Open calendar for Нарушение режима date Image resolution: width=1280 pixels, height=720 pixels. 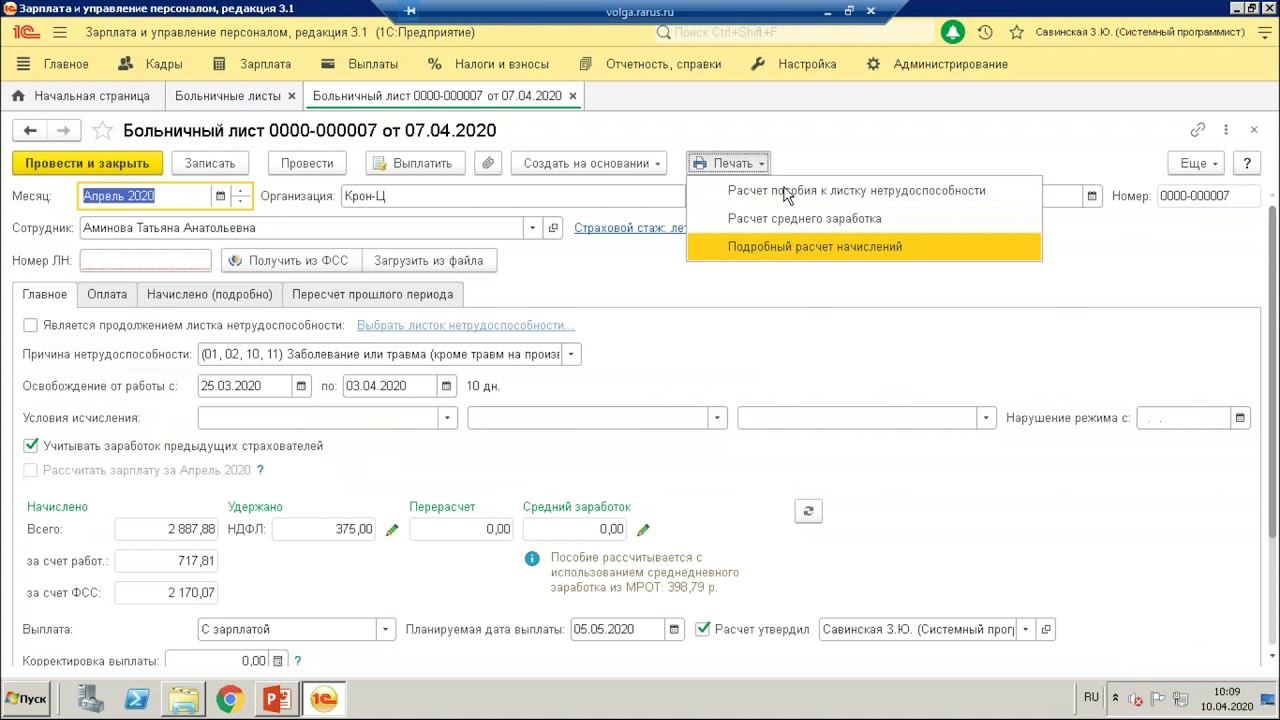click(x=1240, y=418)
